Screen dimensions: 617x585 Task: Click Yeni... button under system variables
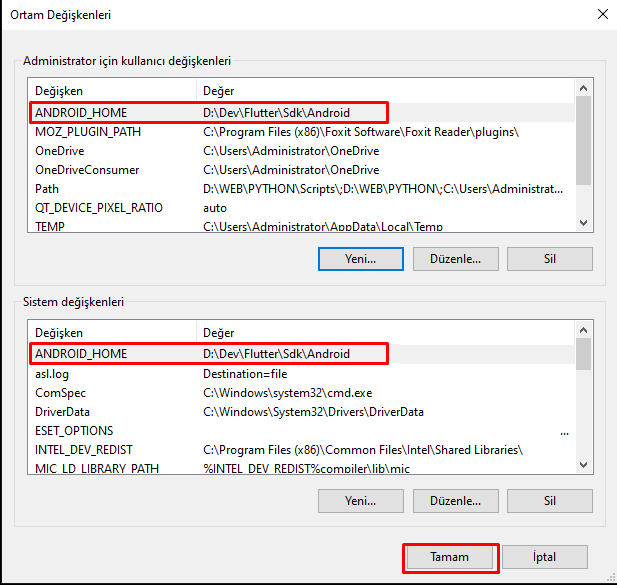(360, 500)
